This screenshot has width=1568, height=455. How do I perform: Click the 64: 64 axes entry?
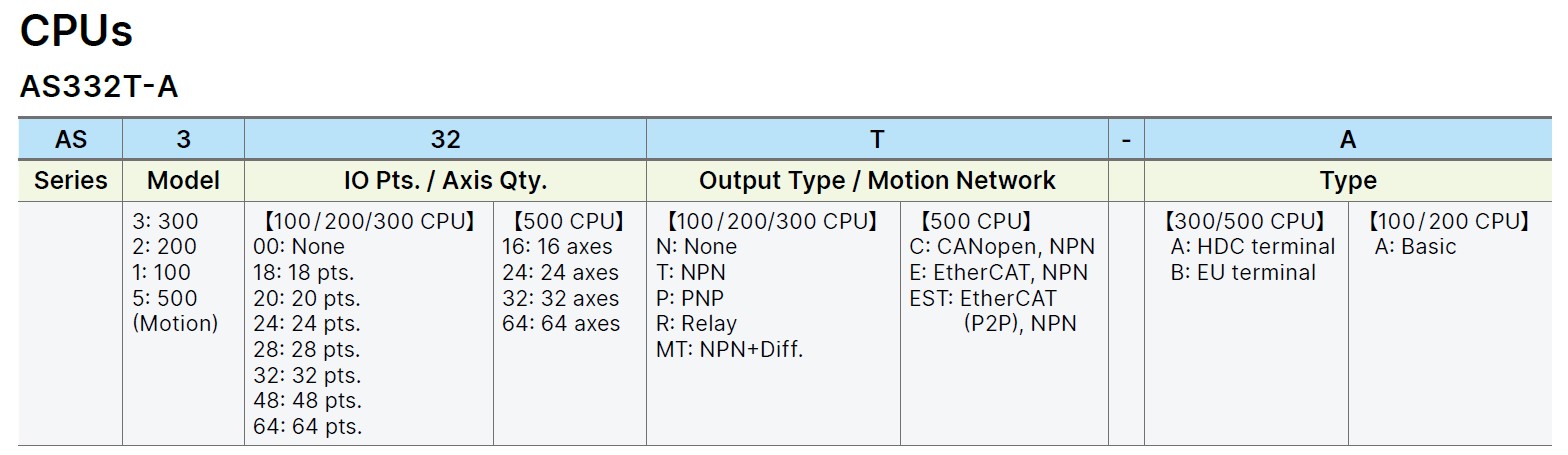560,324
